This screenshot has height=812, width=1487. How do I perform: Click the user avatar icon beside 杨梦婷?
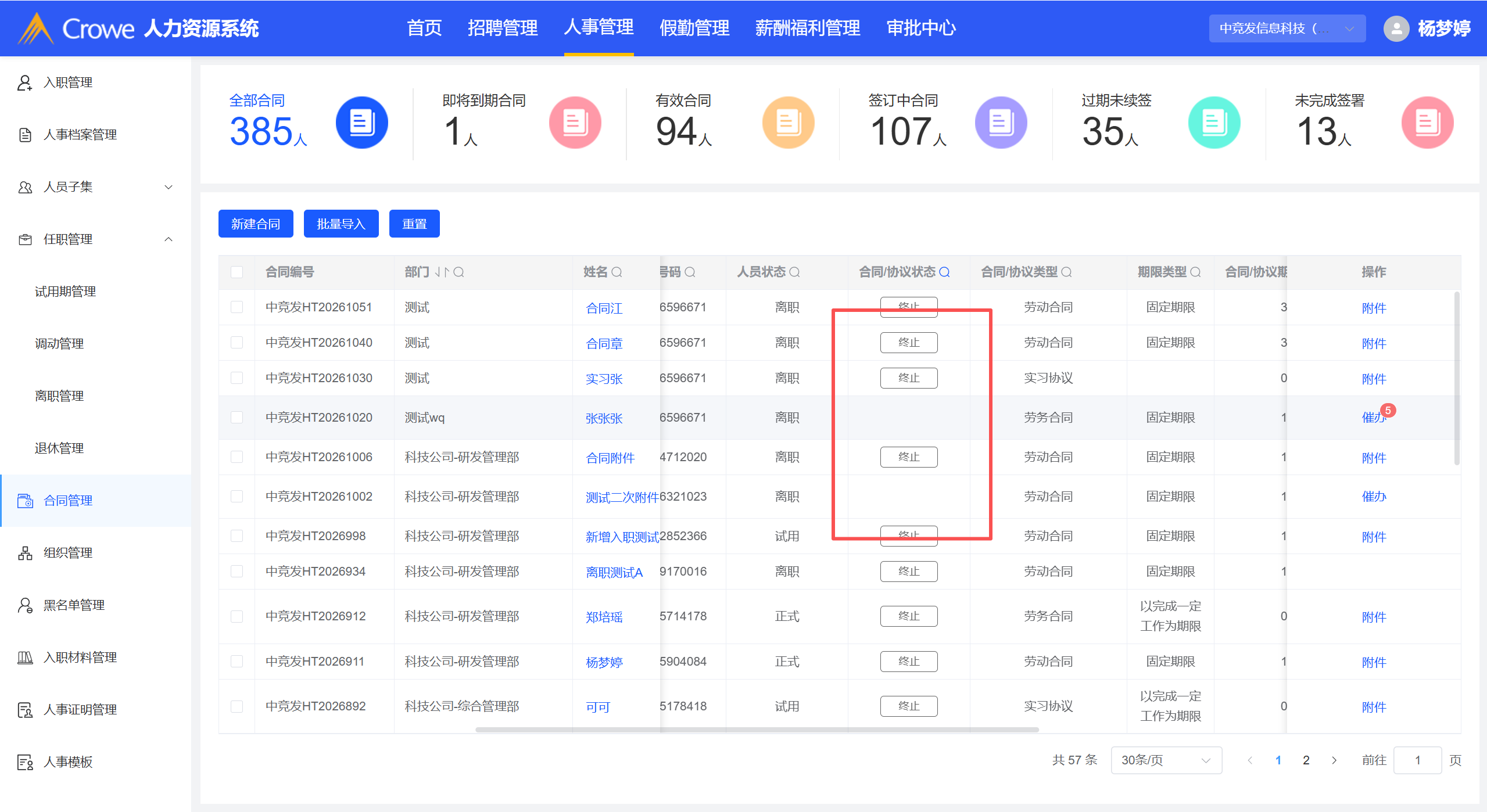(x=1396, y=28)
